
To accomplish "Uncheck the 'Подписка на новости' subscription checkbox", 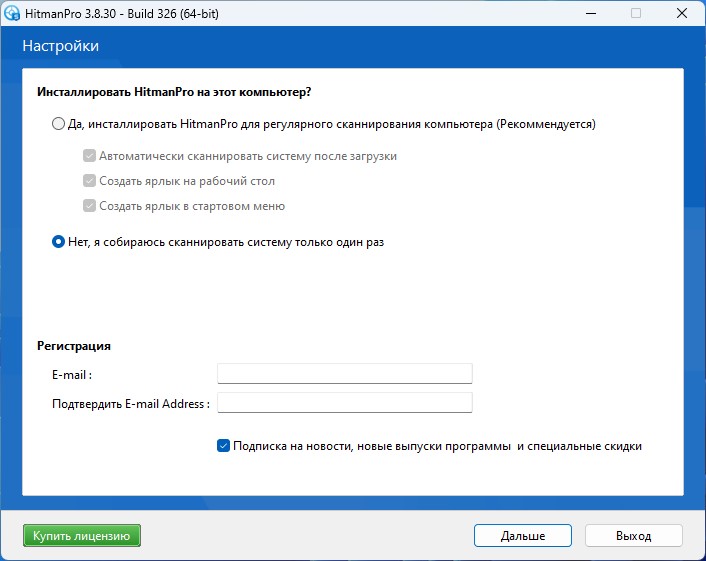I will coord(223,446).
